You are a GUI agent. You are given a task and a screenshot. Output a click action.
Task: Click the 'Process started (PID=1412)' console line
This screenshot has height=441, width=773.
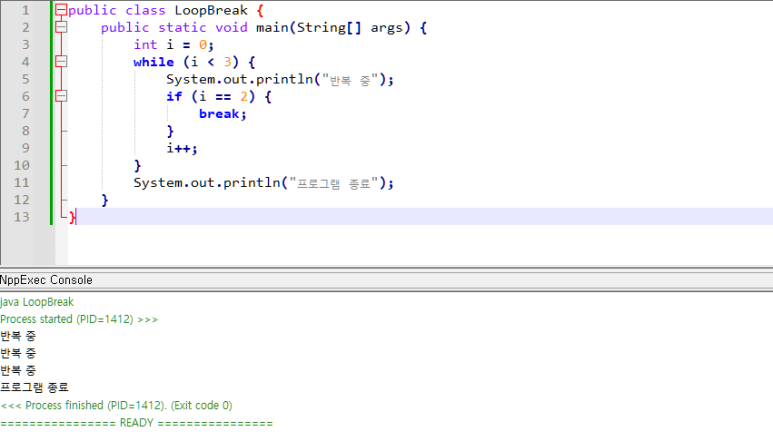(79, 319)
